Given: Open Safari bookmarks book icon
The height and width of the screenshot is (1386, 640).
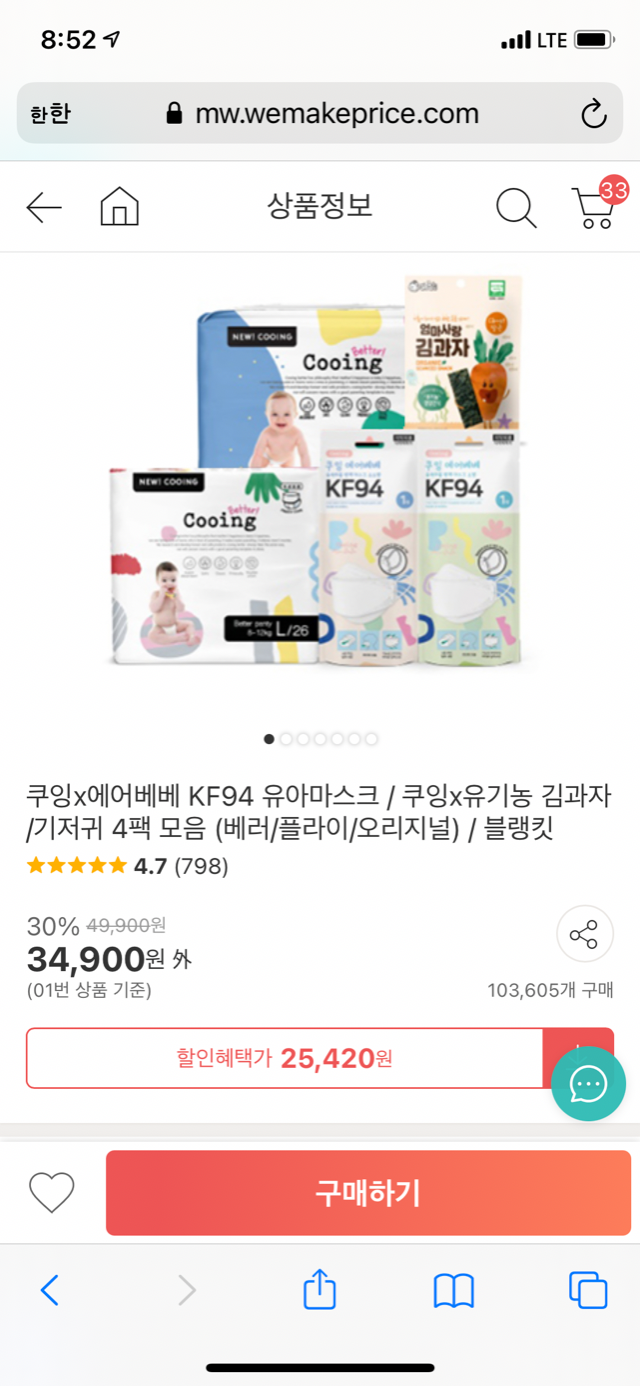Looking at the screenshot, I should coord(454,1291).
